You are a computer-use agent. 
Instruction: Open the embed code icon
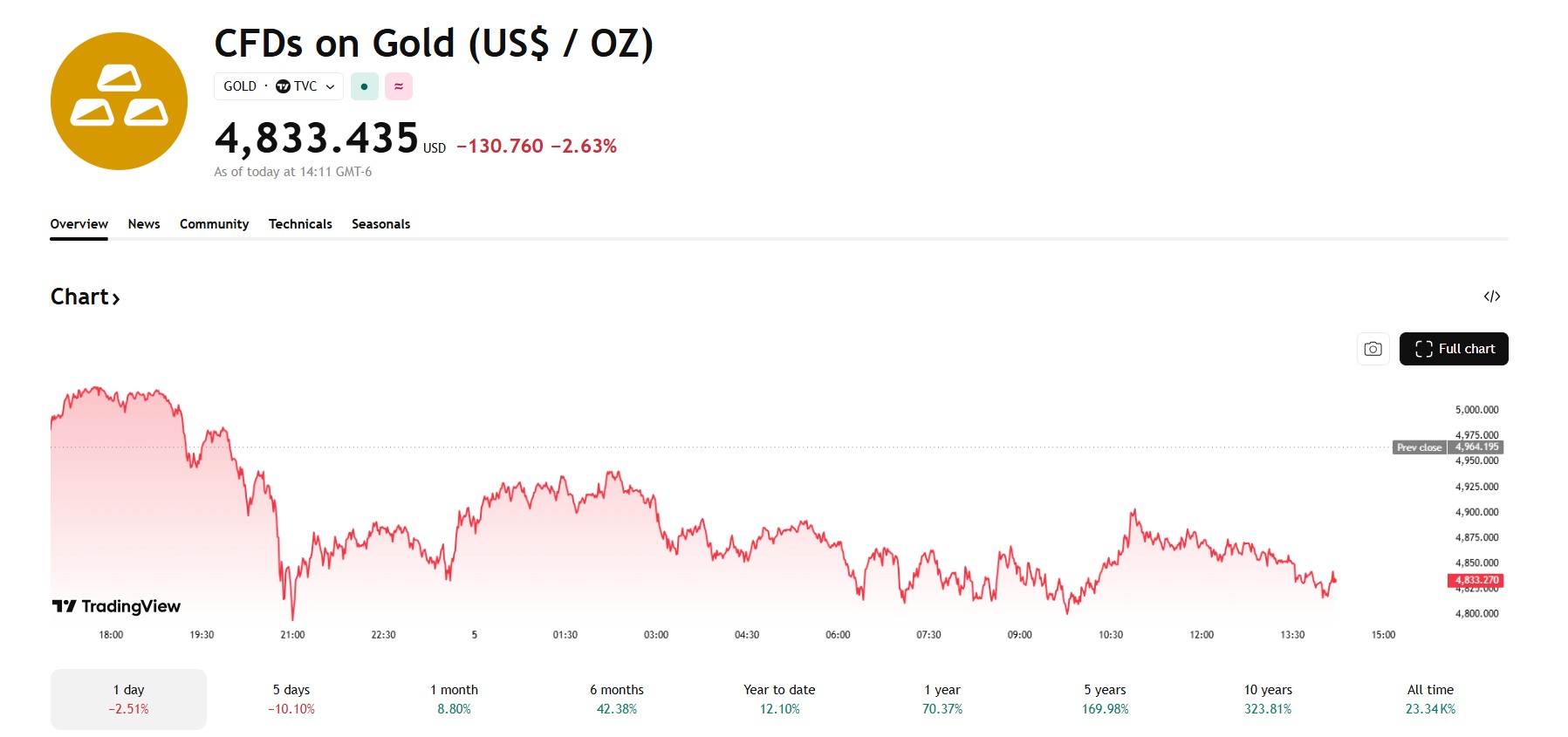pyautogui.click(x=1492, y=297)
